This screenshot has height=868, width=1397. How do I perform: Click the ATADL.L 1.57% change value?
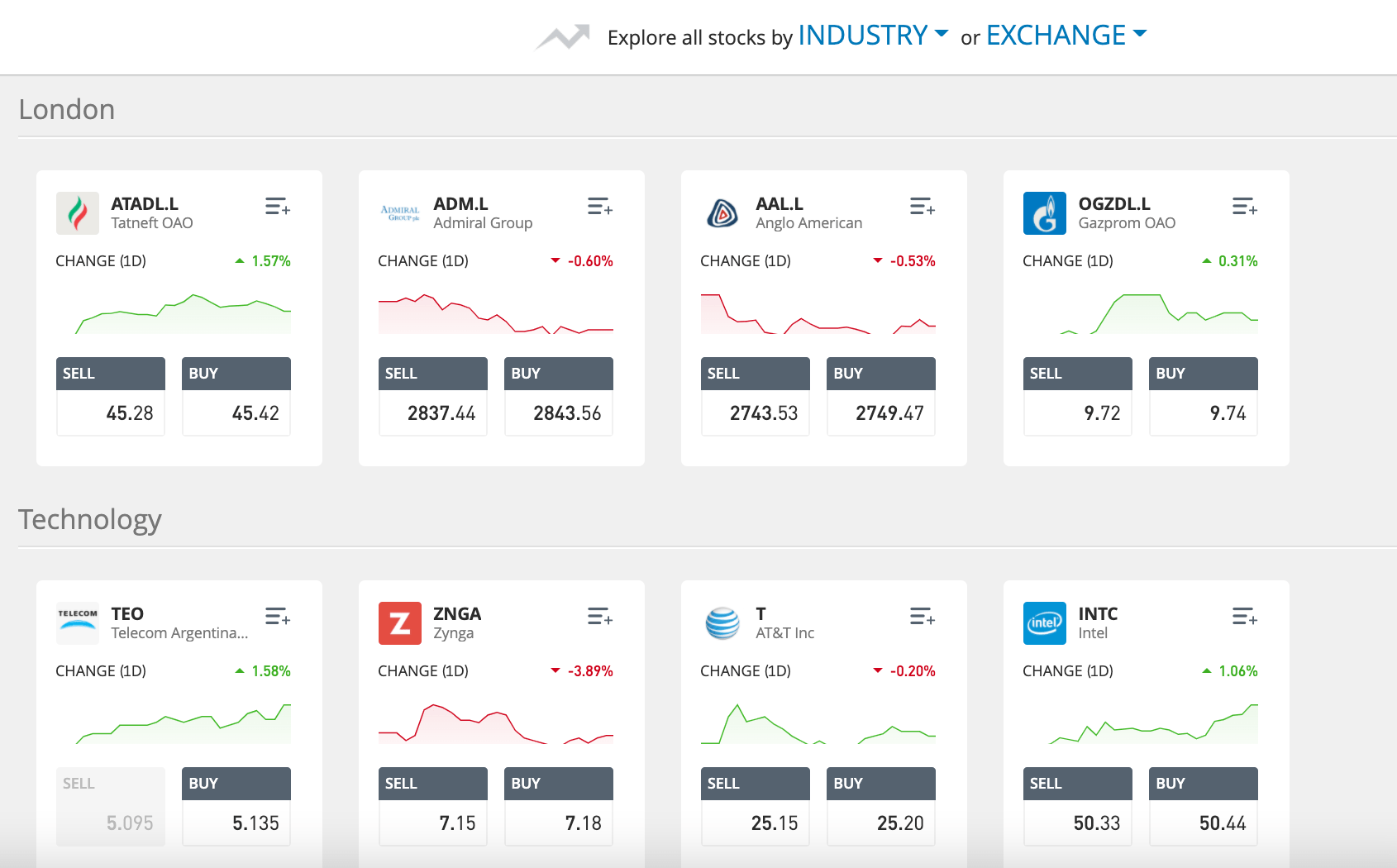pyautogui.click(x=271, y=261)
